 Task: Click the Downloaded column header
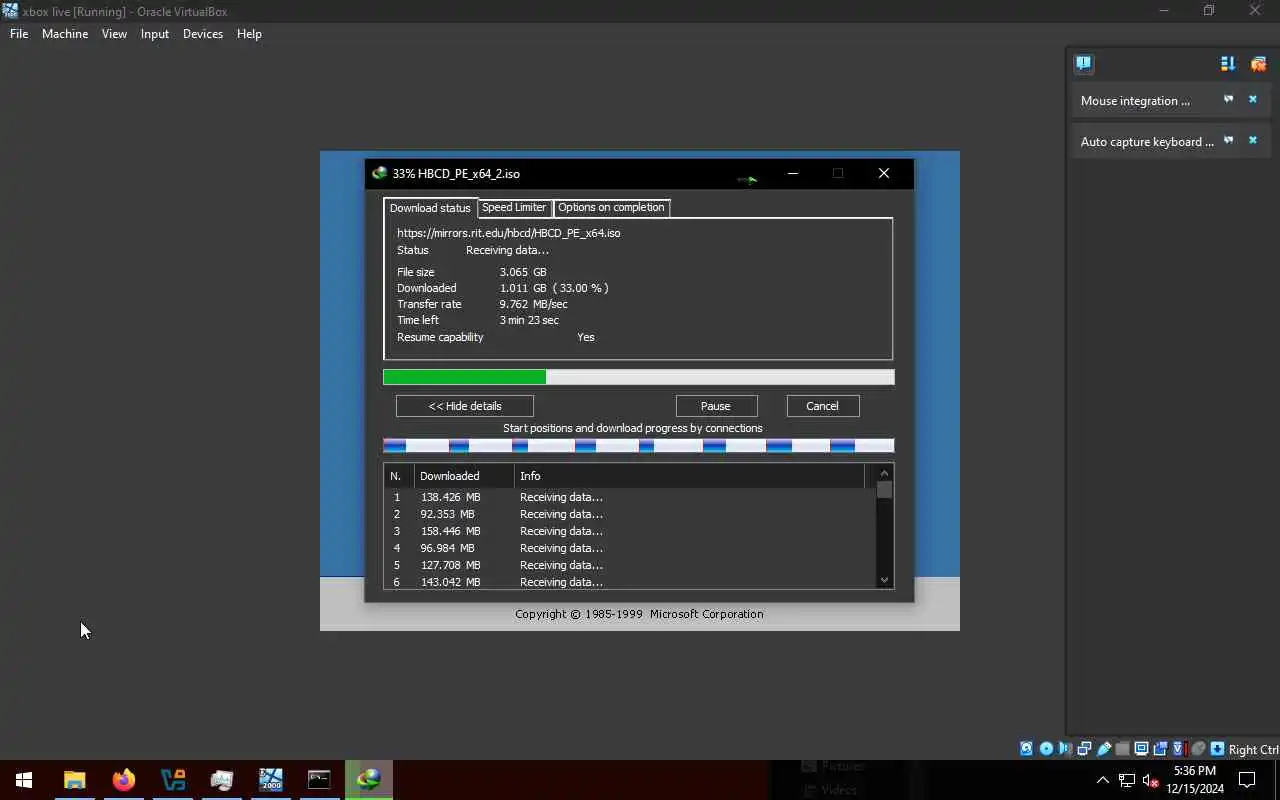[464, 476]
